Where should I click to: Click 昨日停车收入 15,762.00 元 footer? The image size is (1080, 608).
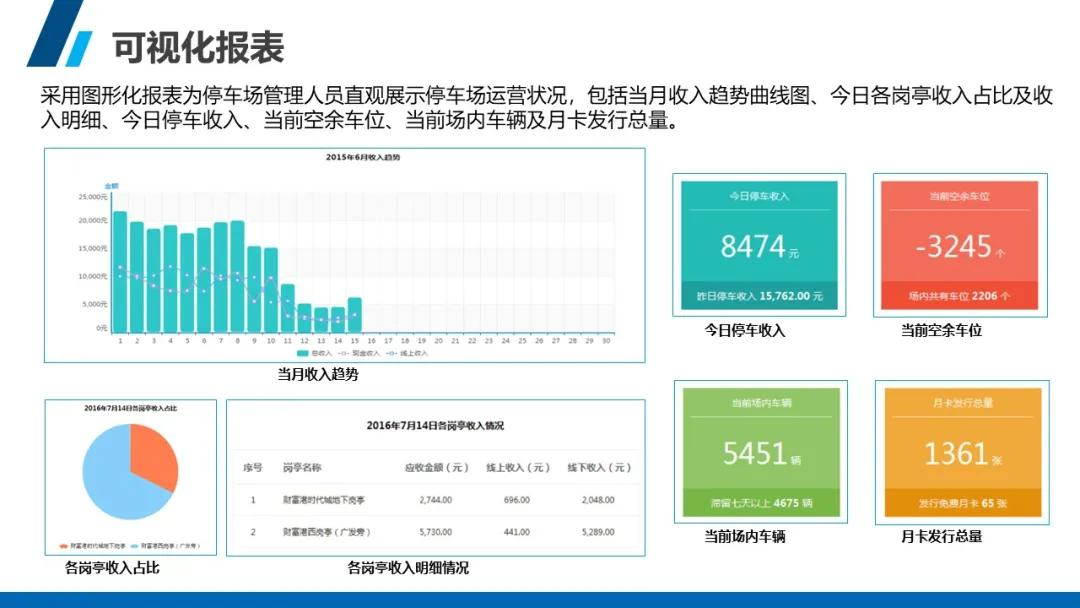coord(759,296)
